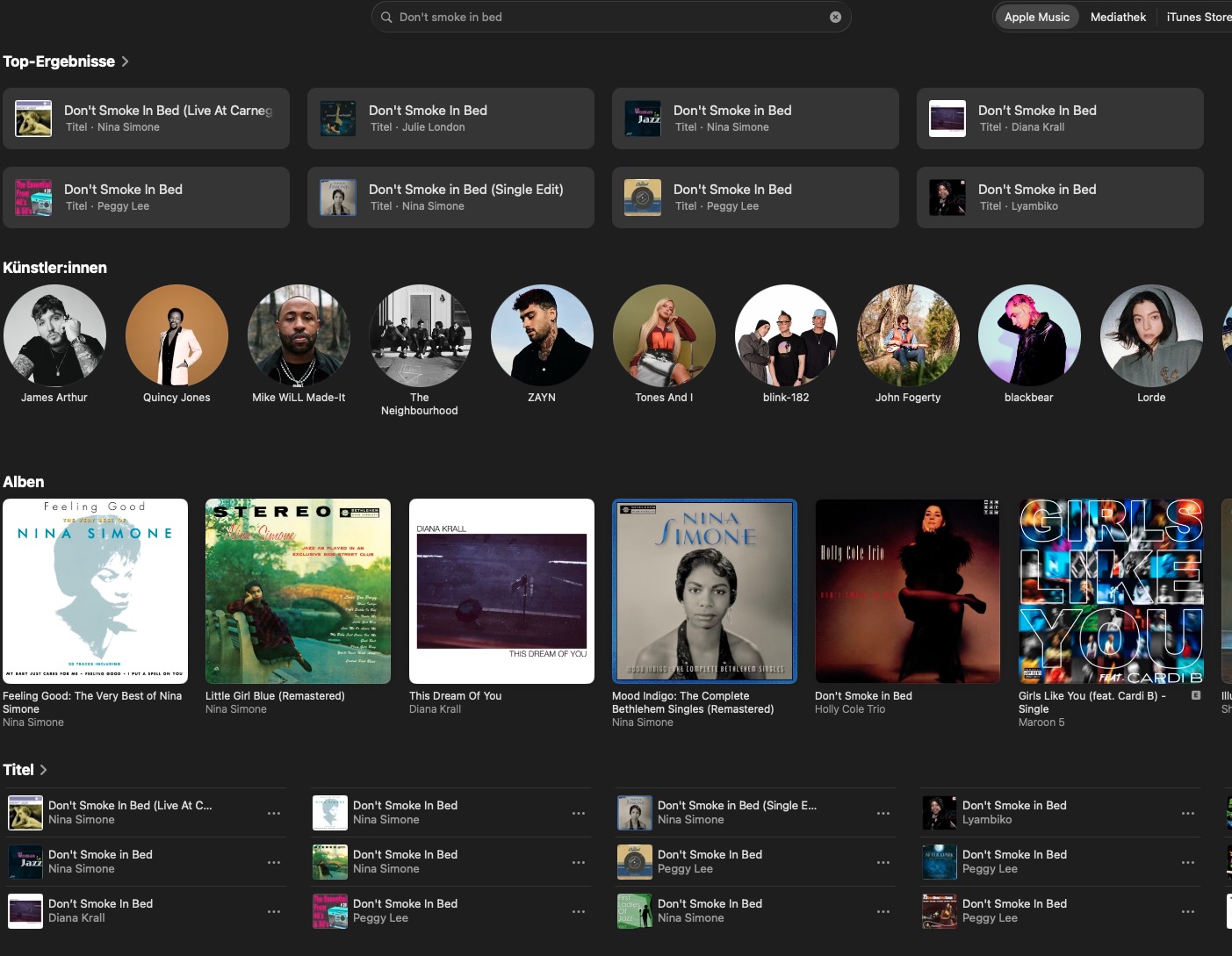Select the iTunes Store tab
Screen dimensions: 1232x956
(x=1198, y=17)
